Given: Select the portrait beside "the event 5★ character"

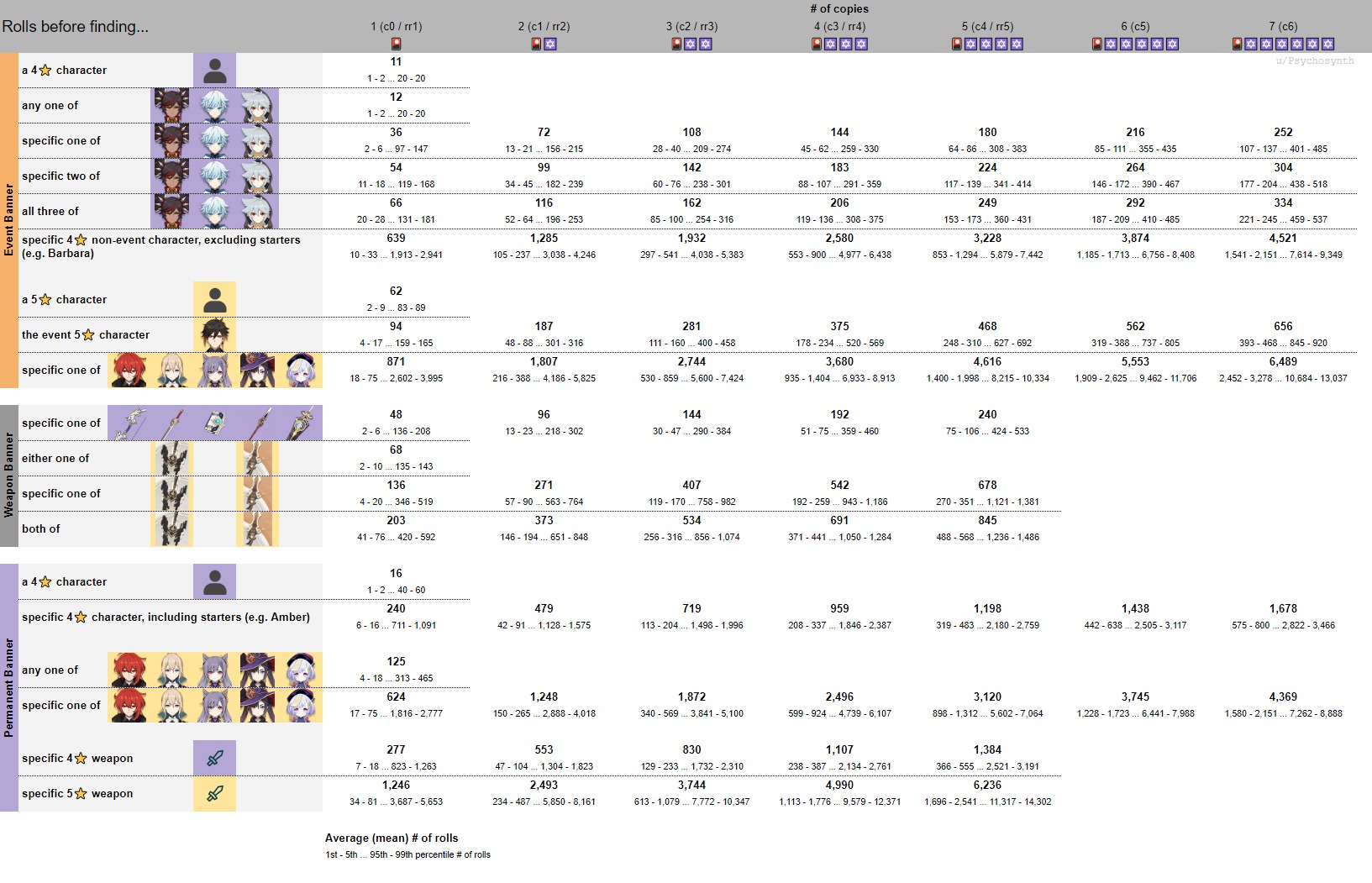Looking at the screenshot, I should (x=214, y=334).
